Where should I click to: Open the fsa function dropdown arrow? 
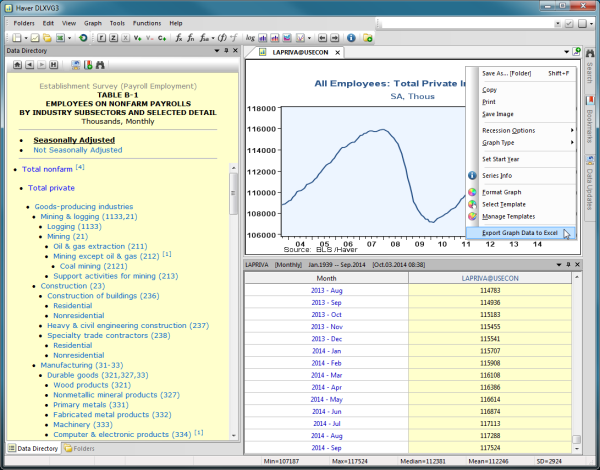pos(213,38)
